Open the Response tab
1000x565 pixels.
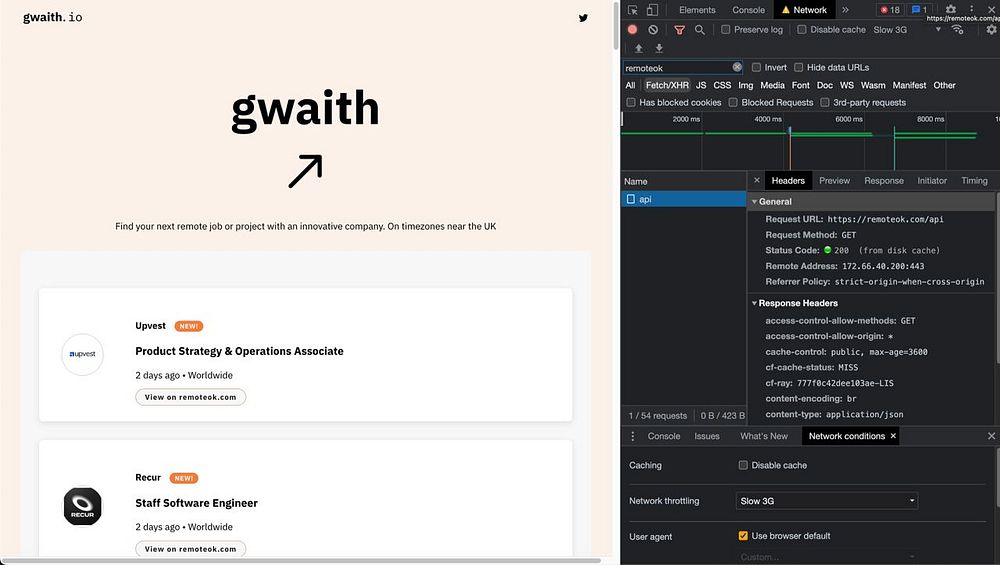click(884, 180)
